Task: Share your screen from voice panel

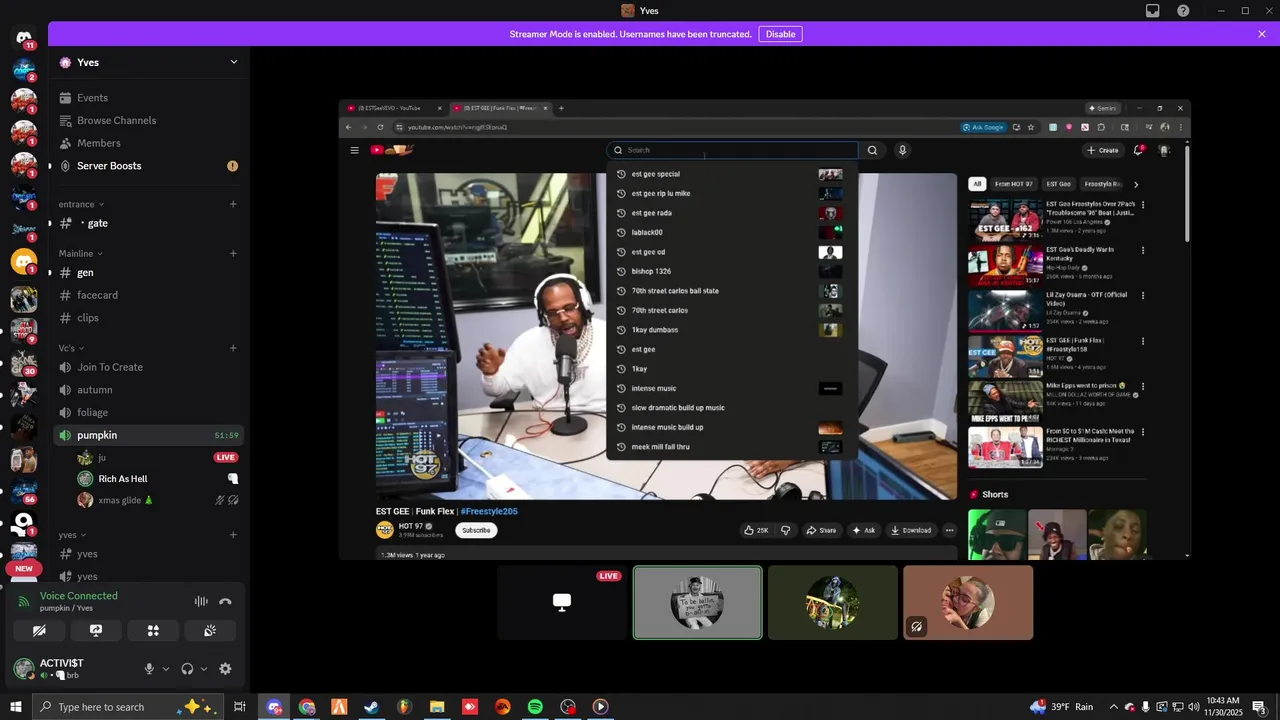Action: point(96,631)
